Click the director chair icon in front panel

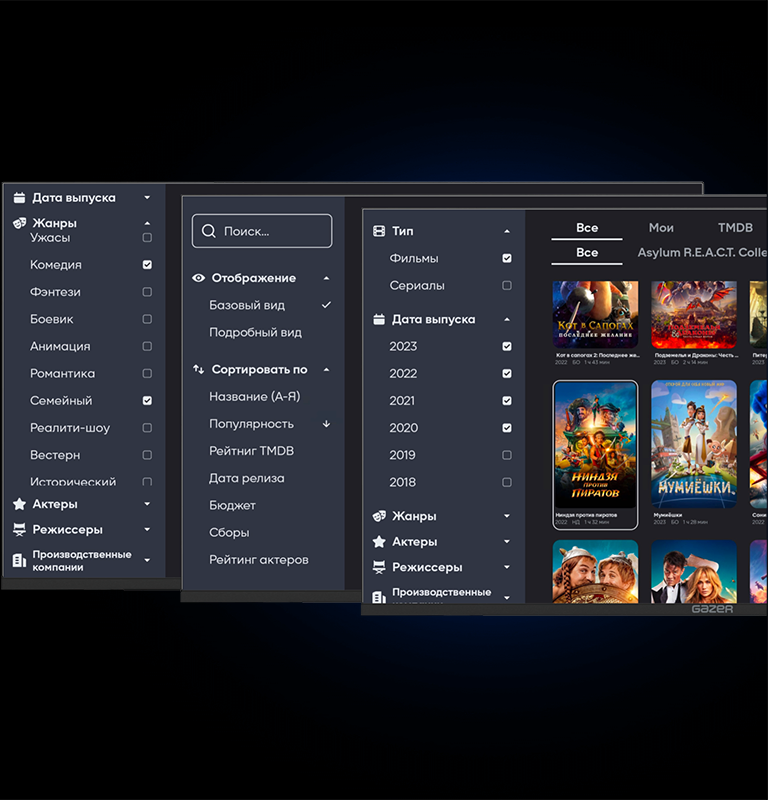pos(379,567)
